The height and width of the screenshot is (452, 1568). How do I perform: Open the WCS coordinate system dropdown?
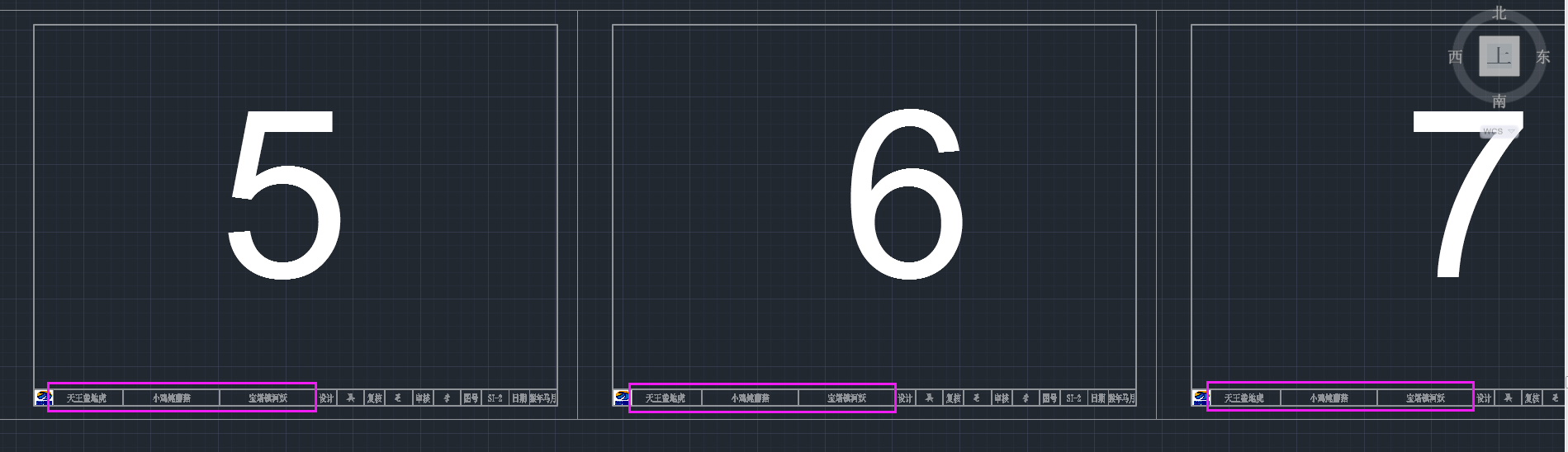pos(1499,132)
